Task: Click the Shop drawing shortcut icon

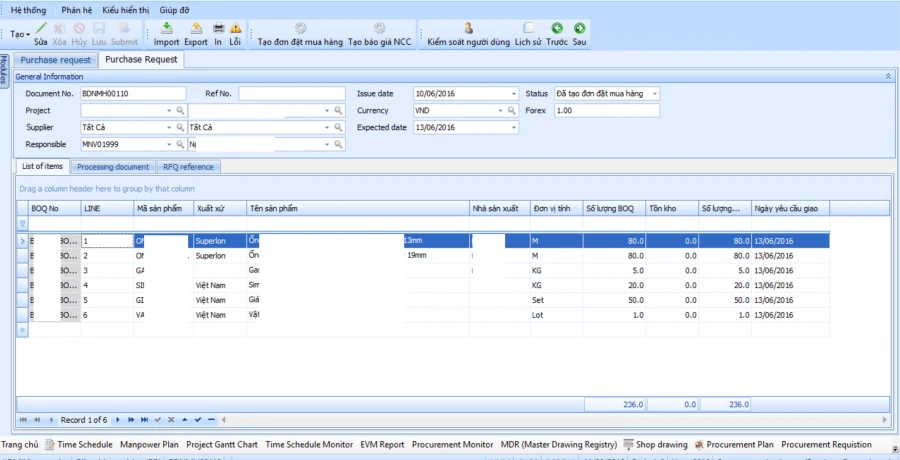Action: [x=629, y=444]
